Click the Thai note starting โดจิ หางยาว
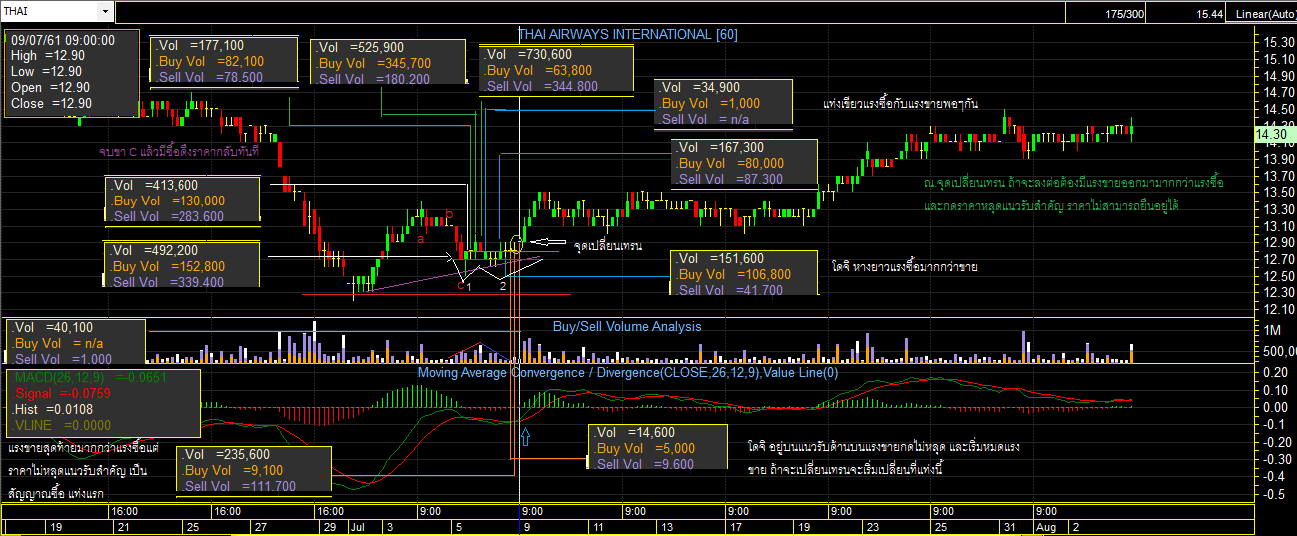Viewport: 1297px width, 536px height. point(904,267)
